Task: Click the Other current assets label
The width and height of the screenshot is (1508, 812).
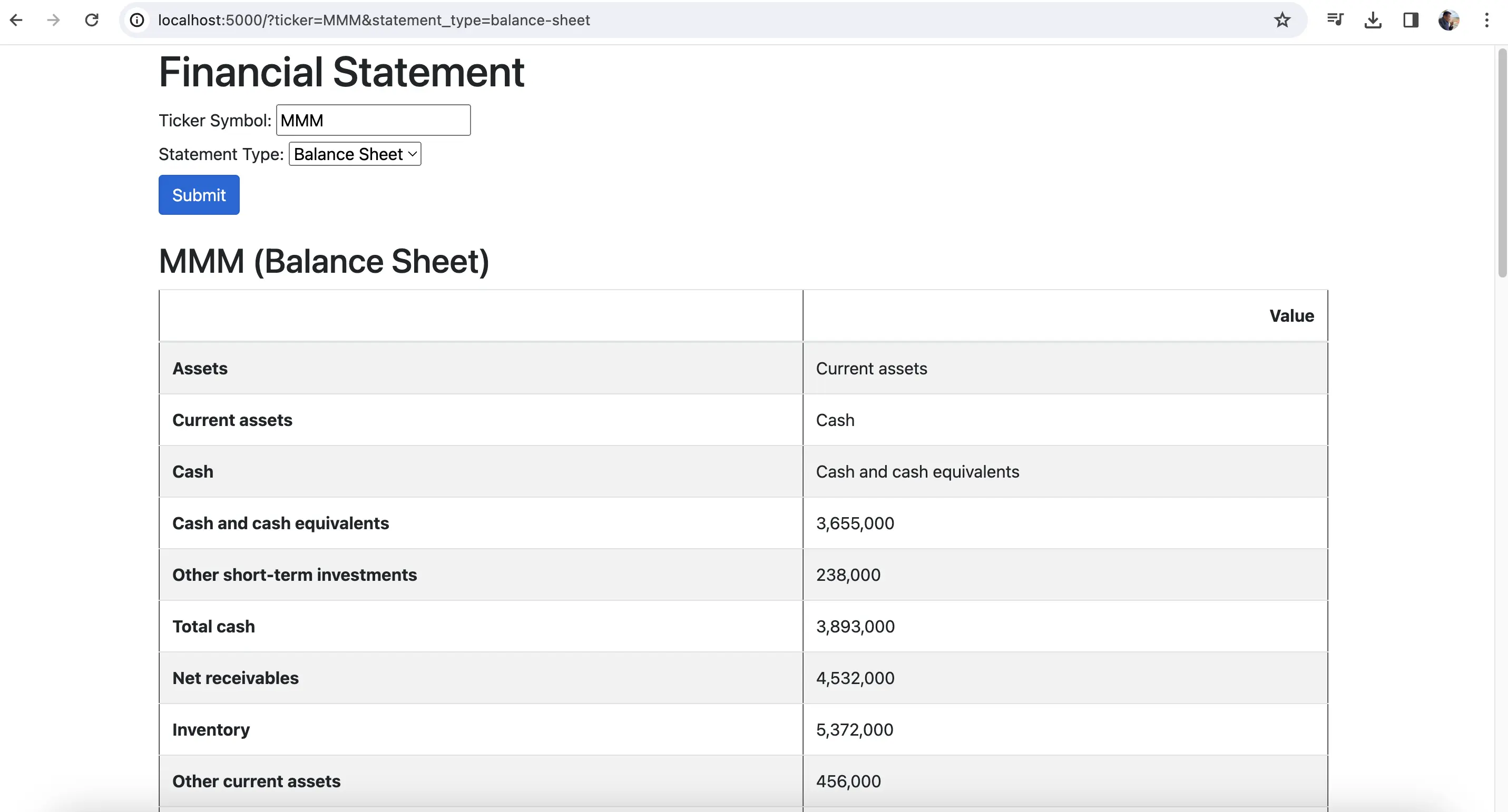Action: coord(257,781)
